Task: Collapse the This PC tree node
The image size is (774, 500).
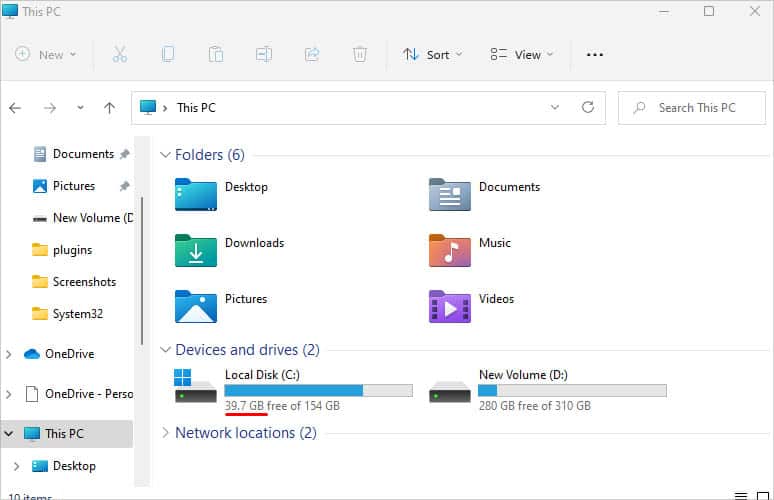Action: [8, 434]
